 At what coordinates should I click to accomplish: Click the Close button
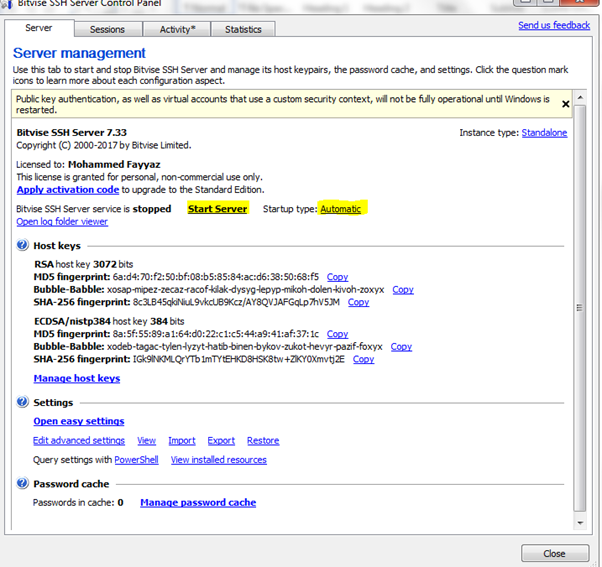[555, 554]
